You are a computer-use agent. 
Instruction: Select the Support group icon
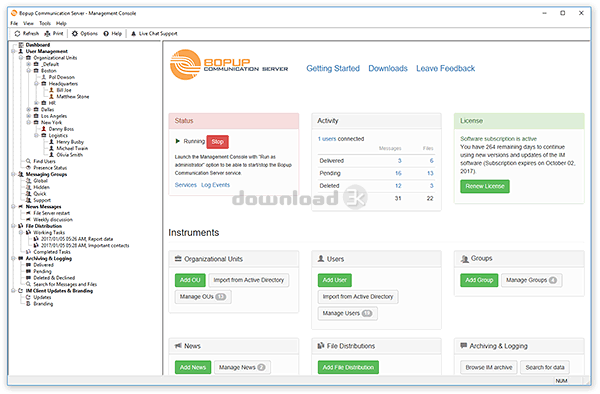point(28,200)
